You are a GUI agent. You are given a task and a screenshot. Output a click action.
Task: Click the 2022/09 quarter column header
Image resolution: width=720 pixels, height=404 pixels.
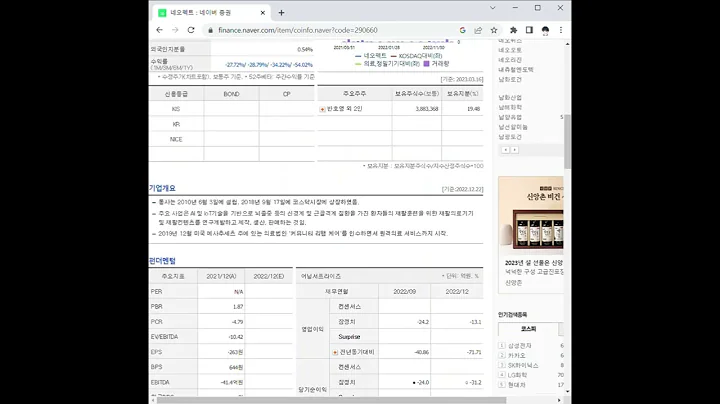click(405, 292)
